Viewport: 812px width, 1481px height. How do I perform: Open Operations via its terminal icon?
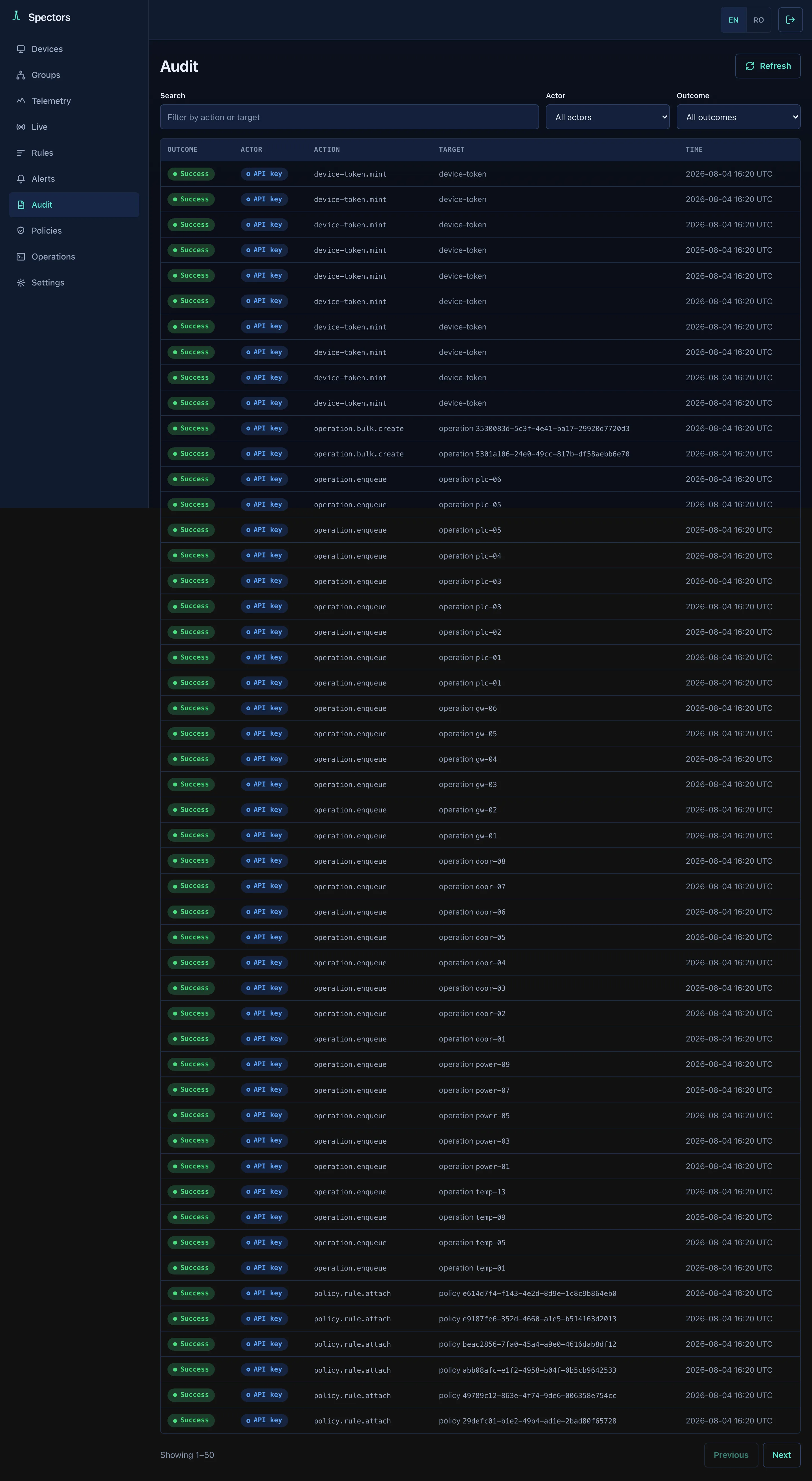(x=21, y=256)
